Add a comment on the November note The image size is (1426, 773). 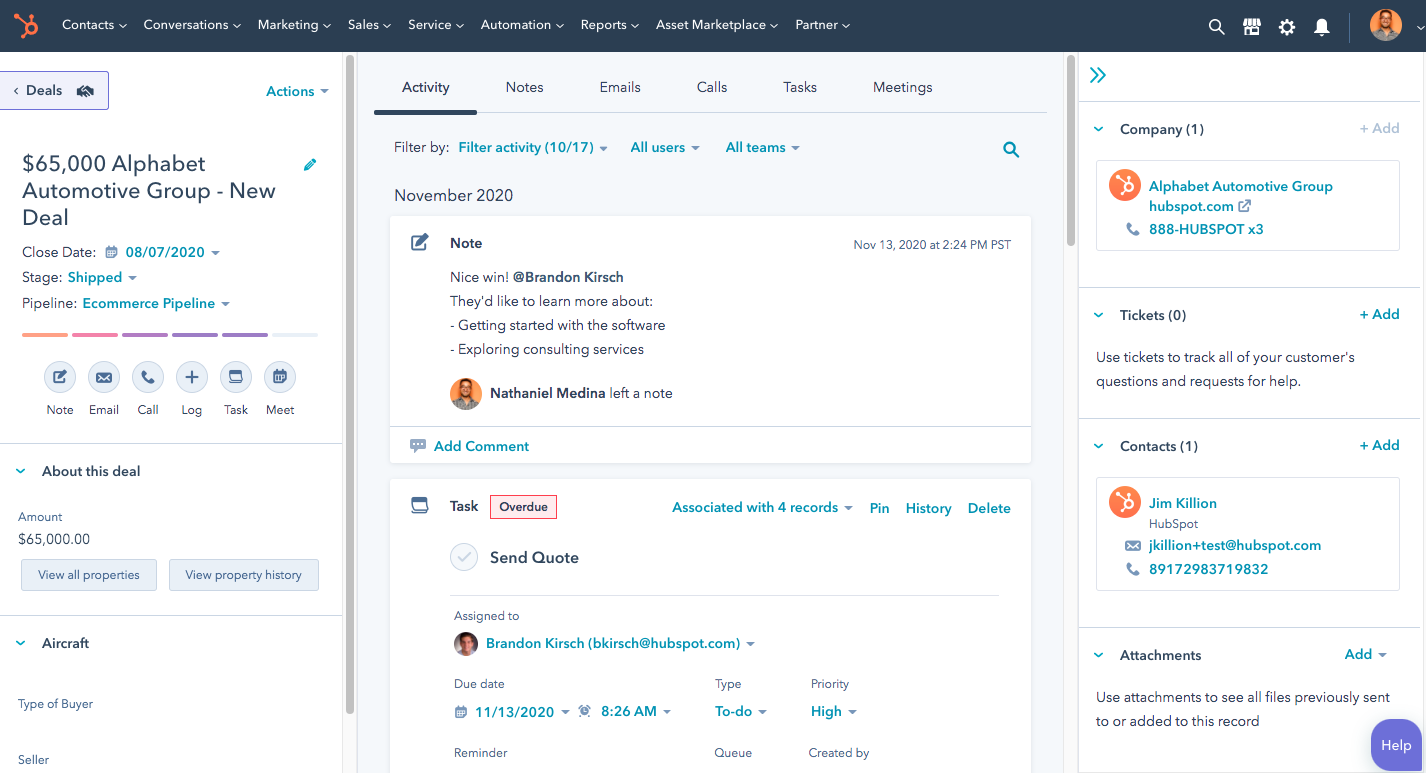(x=480, y=445)
